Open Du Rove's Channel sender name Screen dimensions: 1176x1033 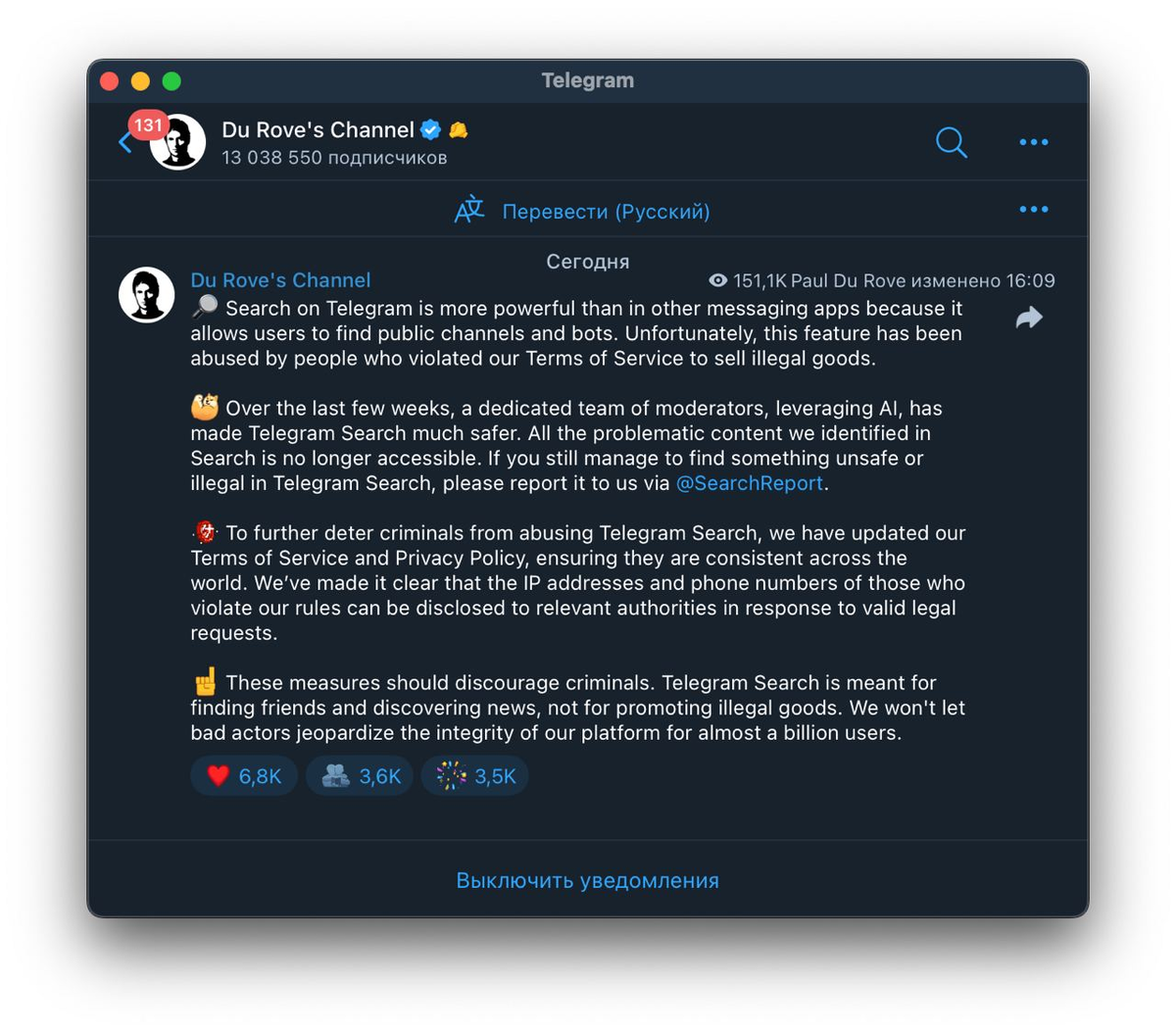click(x=280, y=280)
